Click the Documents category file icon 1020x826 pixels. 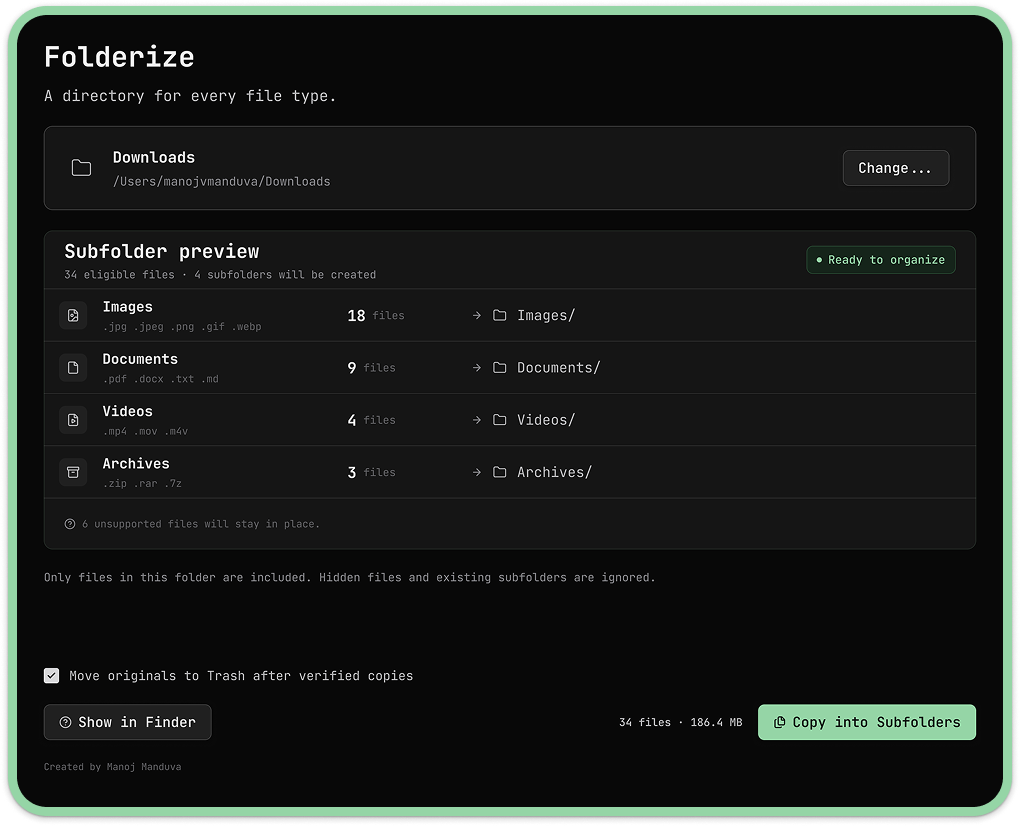pyautogui.click(x=73, y=367)
